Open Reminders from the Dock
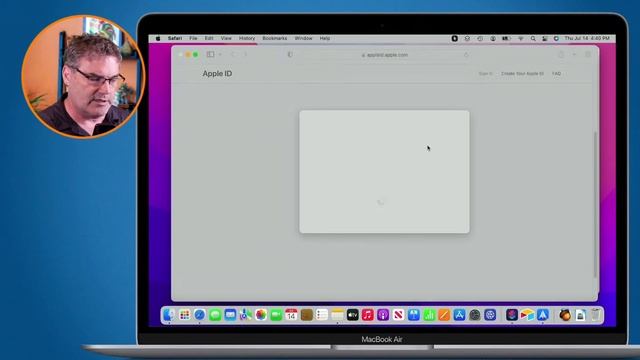The height and width of the screenshot is (360, 640). coord(322,315)
